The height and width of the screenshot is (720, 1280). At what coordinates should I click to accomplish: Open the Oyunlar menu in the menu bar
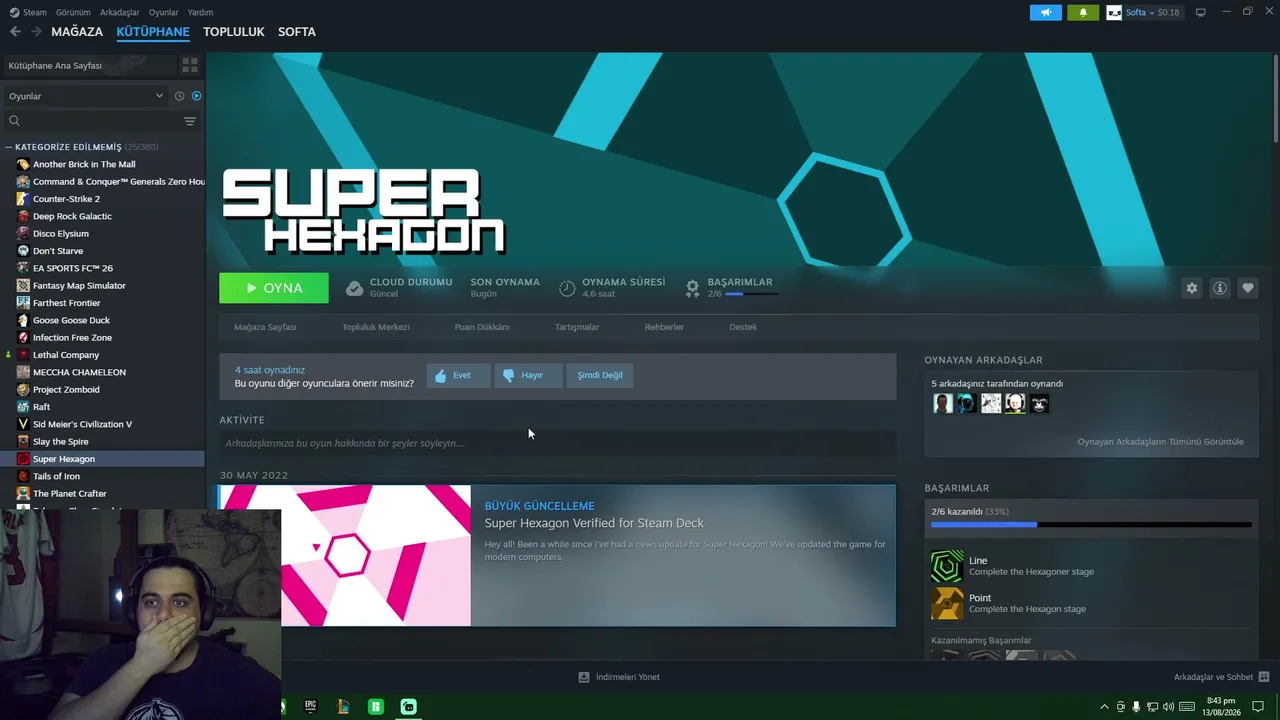[163, 13]
